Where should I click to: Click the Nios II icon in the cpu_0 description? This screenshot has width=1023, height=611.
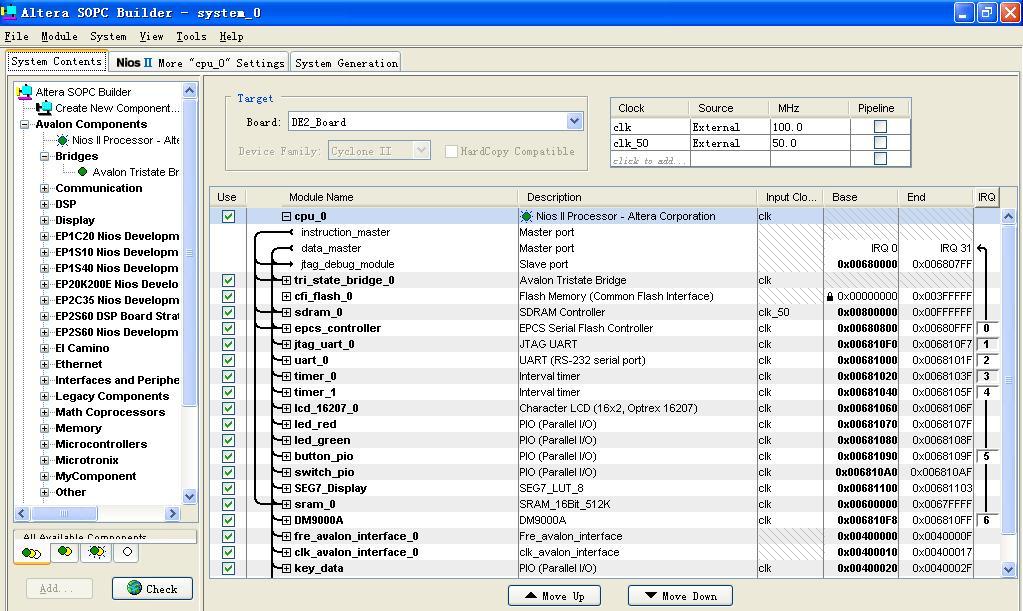click(x=527, y=216)
